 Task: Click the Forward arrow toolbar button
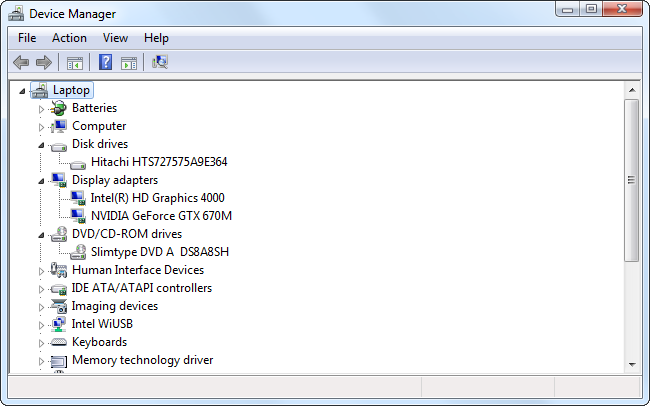coord(44,63)
